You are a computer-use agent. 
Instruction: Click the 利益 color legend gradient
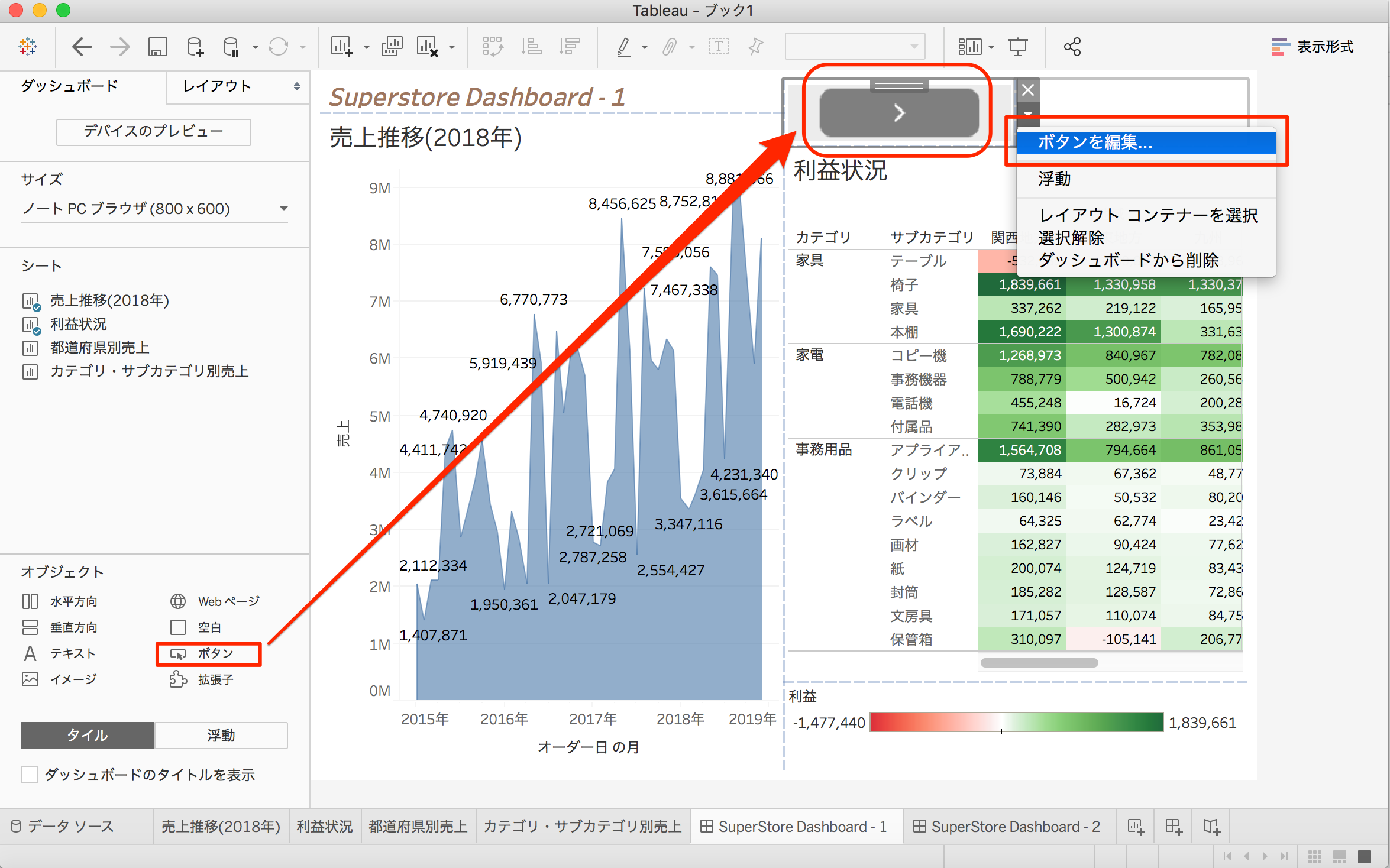click(1015, 722)
